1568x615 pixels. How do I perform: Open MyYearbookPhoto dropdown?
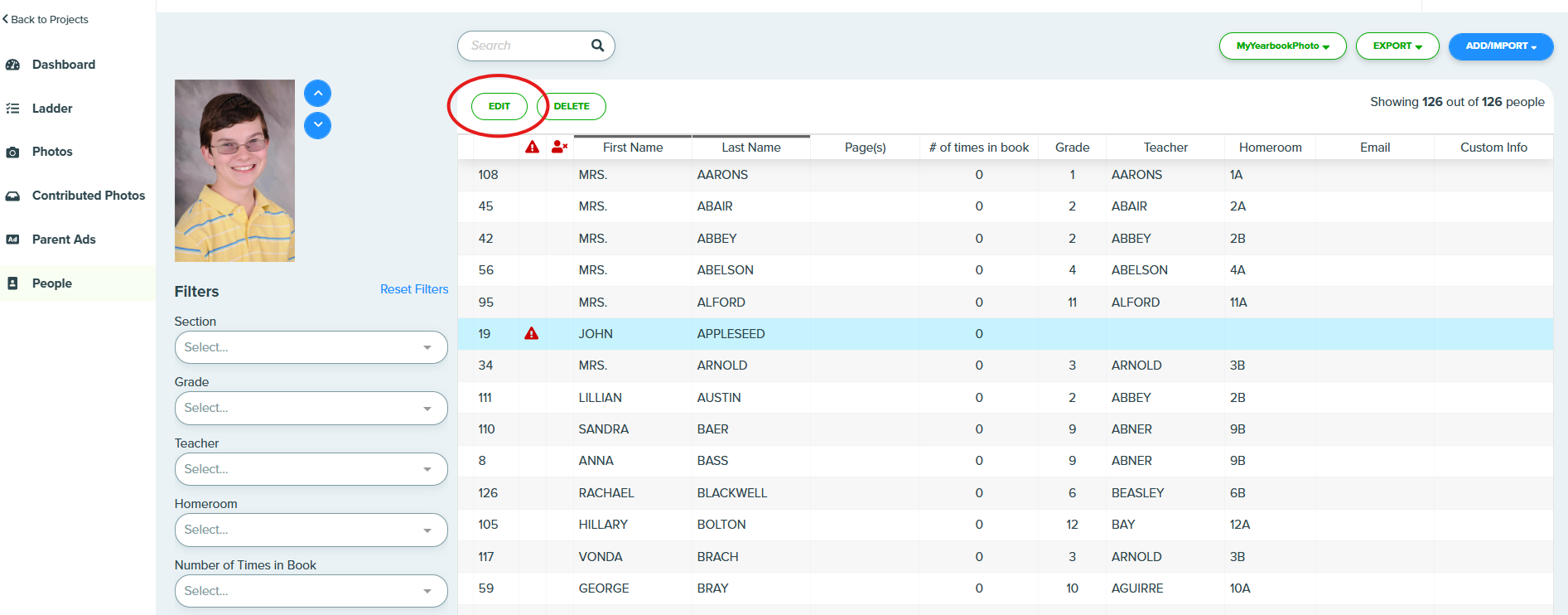click(x=1282, y=46)
